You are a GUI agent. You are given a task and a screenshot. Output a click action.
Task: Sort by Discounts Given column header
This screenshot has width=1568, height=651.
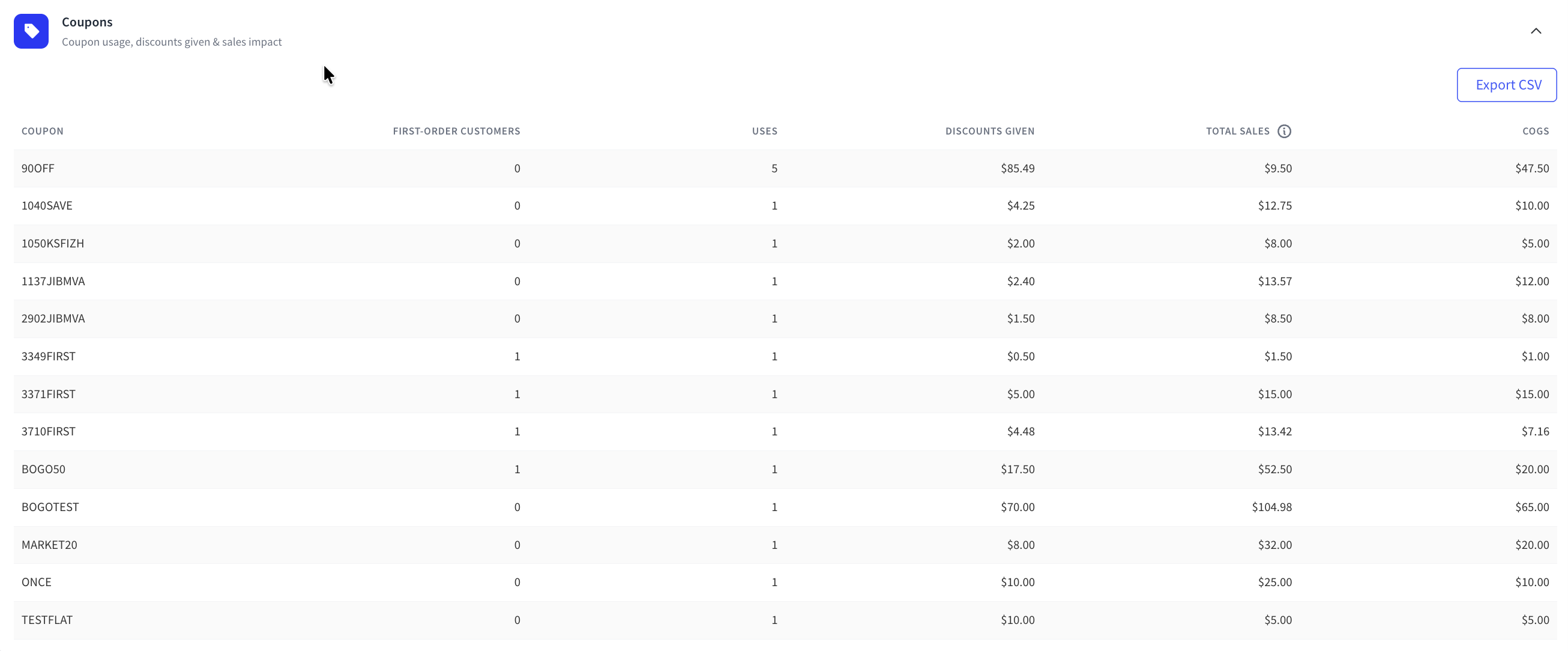[x=990, y=131]
